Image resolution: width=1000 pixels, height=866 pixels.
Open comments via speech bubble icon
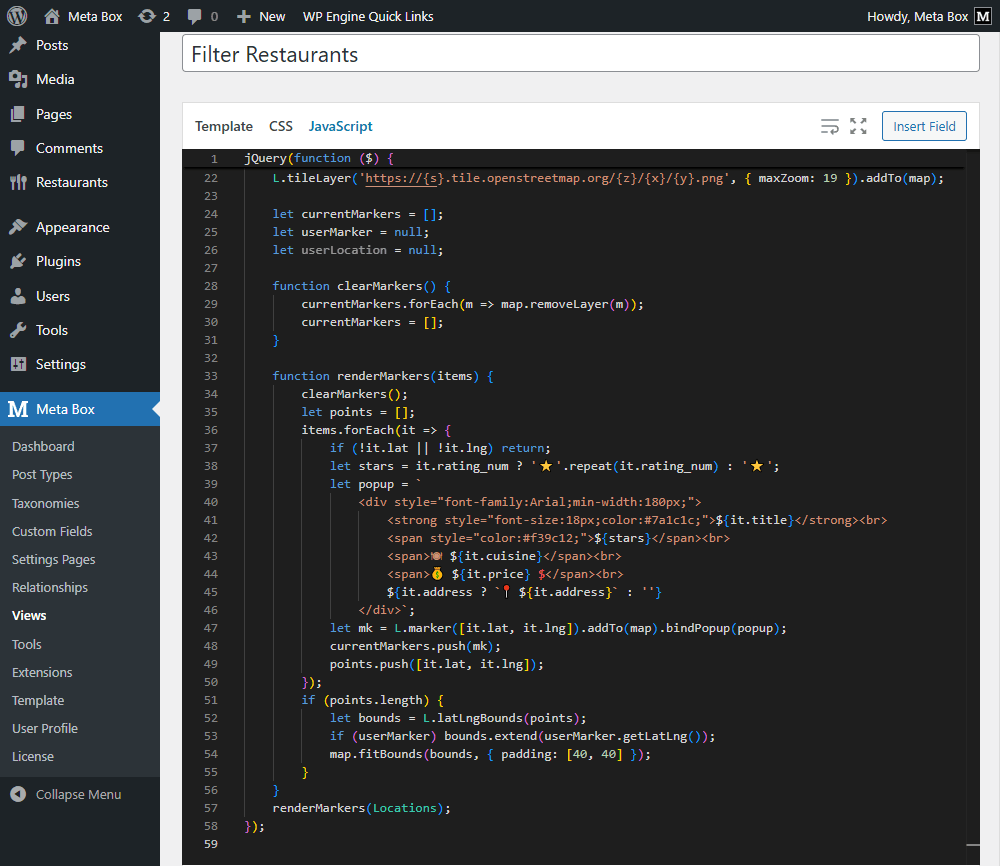196,15
